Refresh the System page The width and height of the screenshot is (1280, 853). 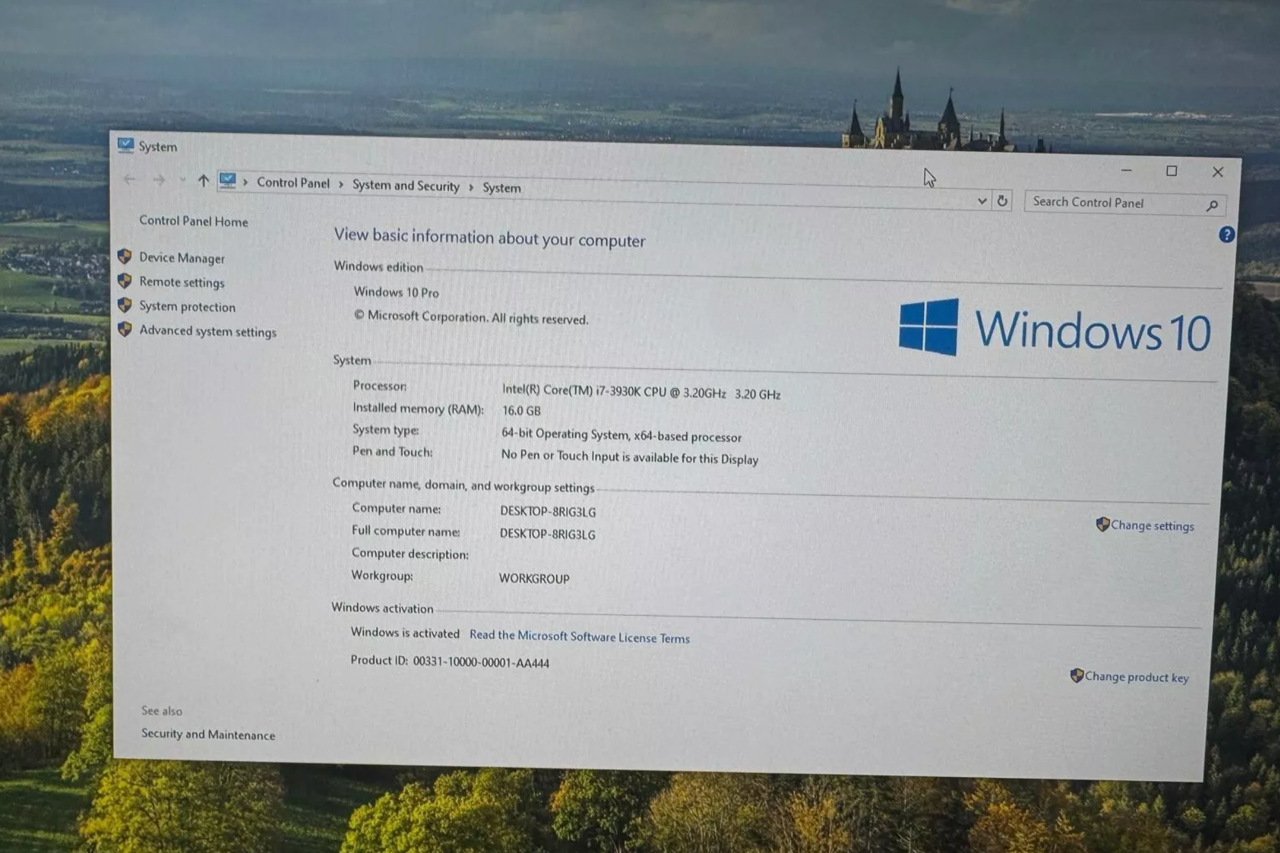click(x=1002, y=201)
